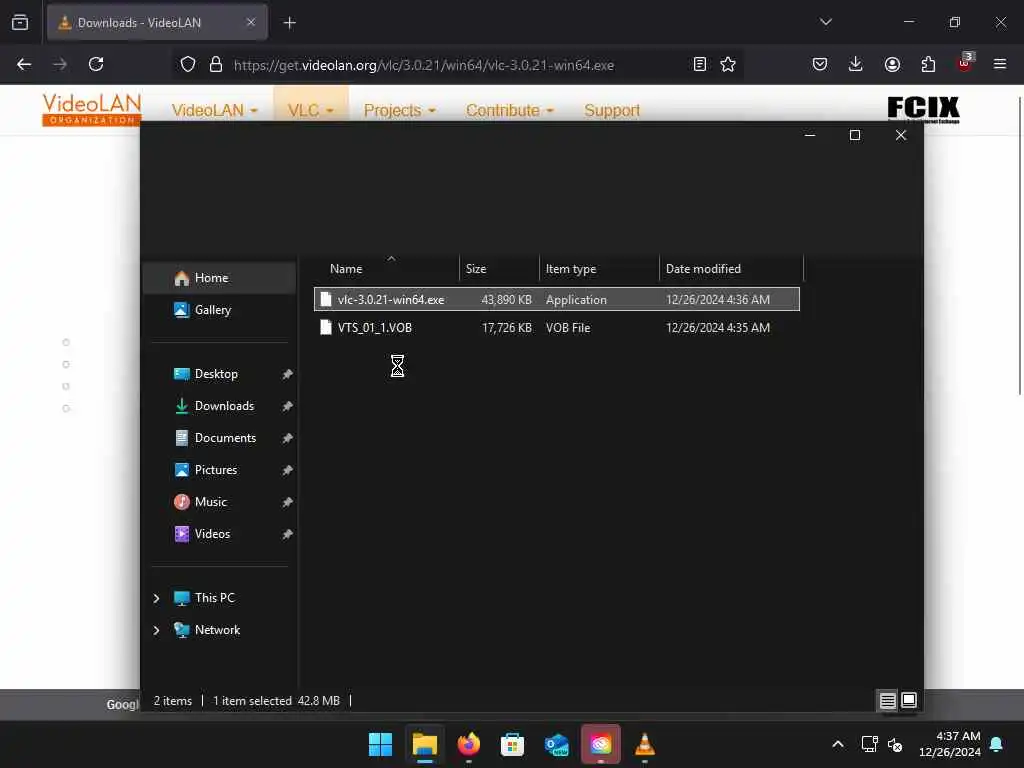The image size is (1024, 768).
Task: Toggle reader view in the address bar
Action: click(699, 64)
